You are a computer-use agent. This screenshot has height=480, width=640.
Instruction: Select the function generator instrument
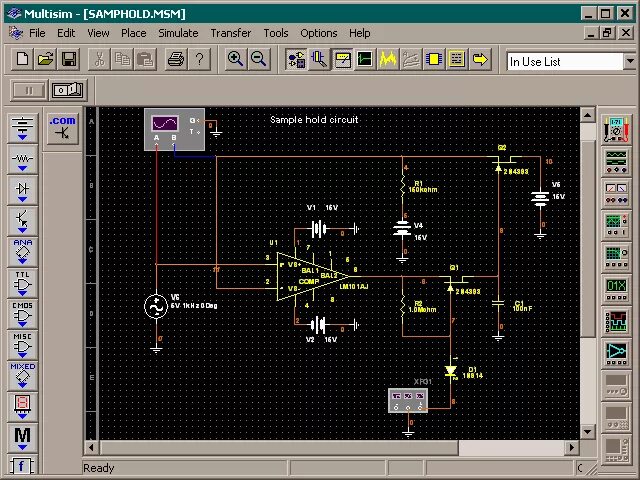pyautogui.click(x=616, y=162)
